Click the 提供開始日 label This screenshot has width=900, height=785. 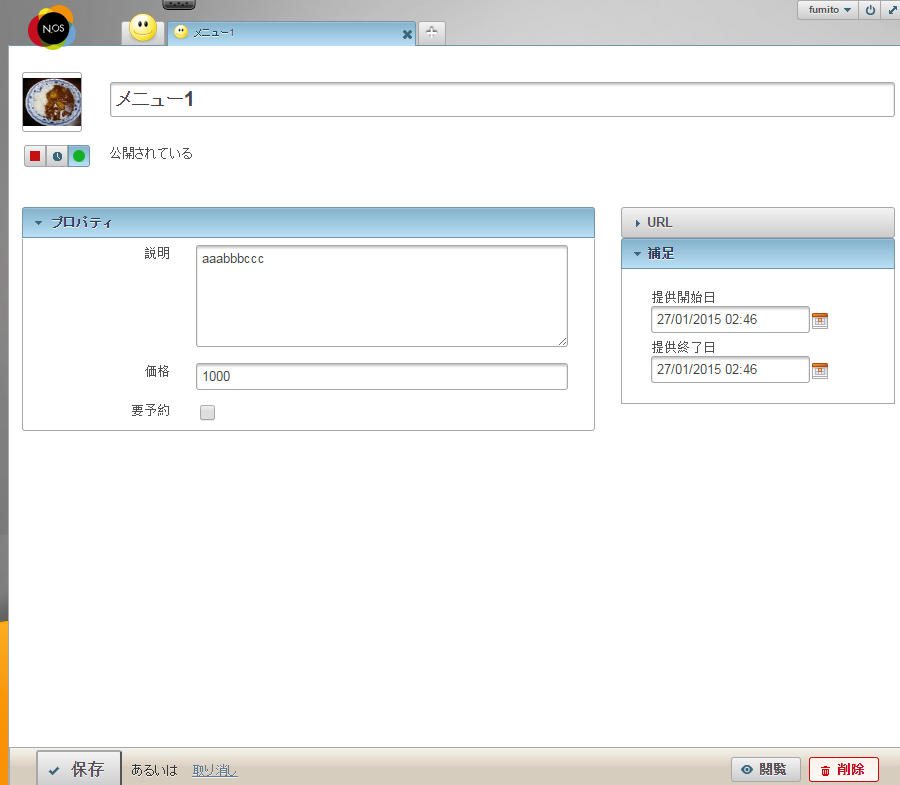pyautogui.click(x=683, y=297)
